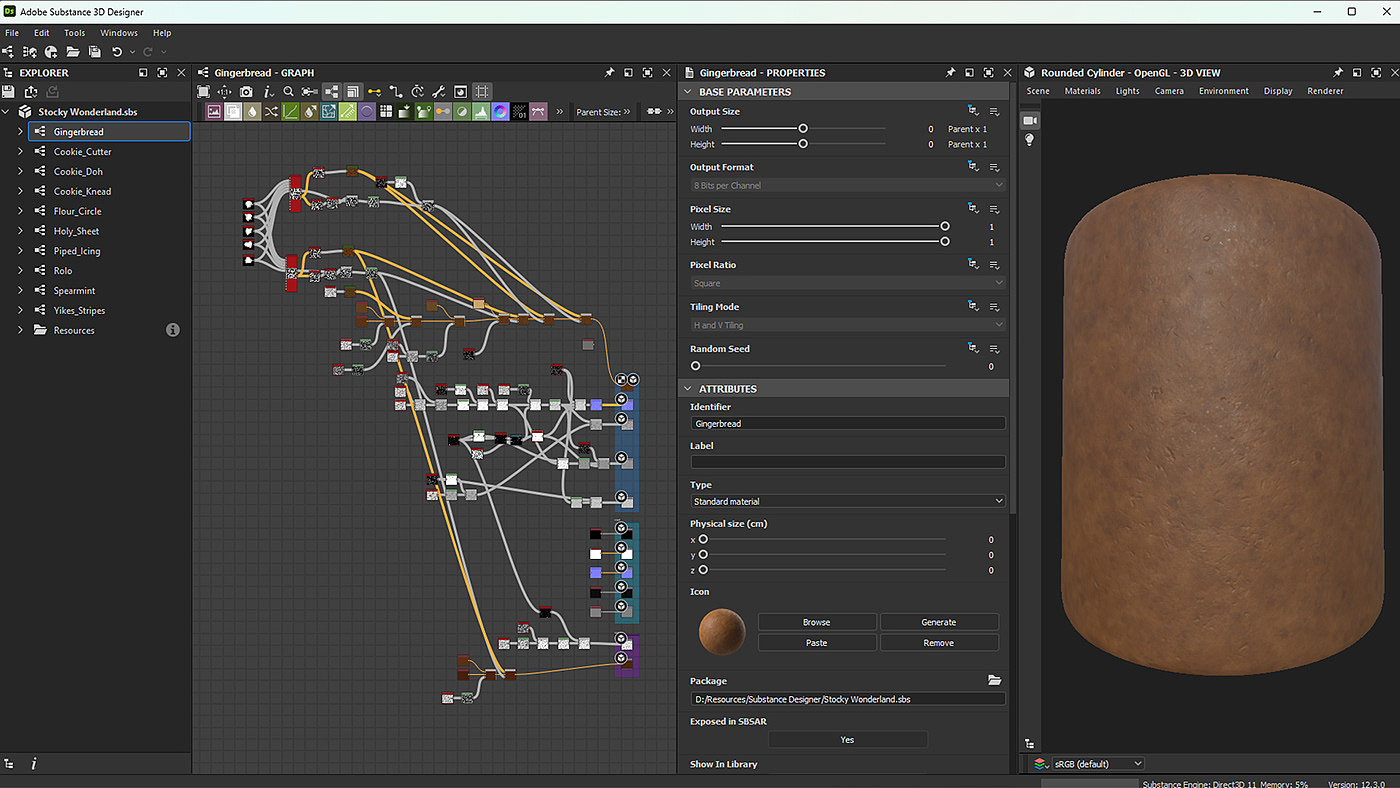This screenshot has height=788, width=1400.
Task: Click the info badge beside Resources
Action: pyautogui.click(x=173, y=330)
